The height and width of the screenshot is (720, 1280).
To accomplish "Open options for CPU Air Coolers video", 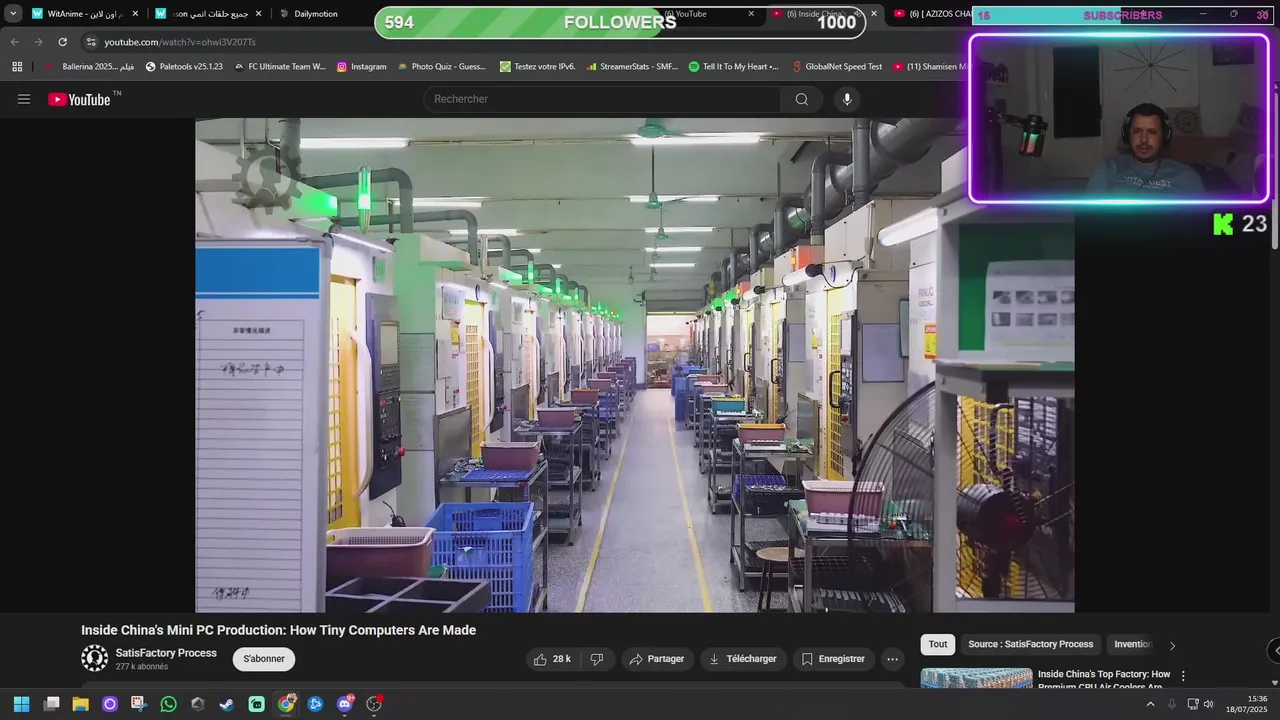I will (x=1183, y=676).
